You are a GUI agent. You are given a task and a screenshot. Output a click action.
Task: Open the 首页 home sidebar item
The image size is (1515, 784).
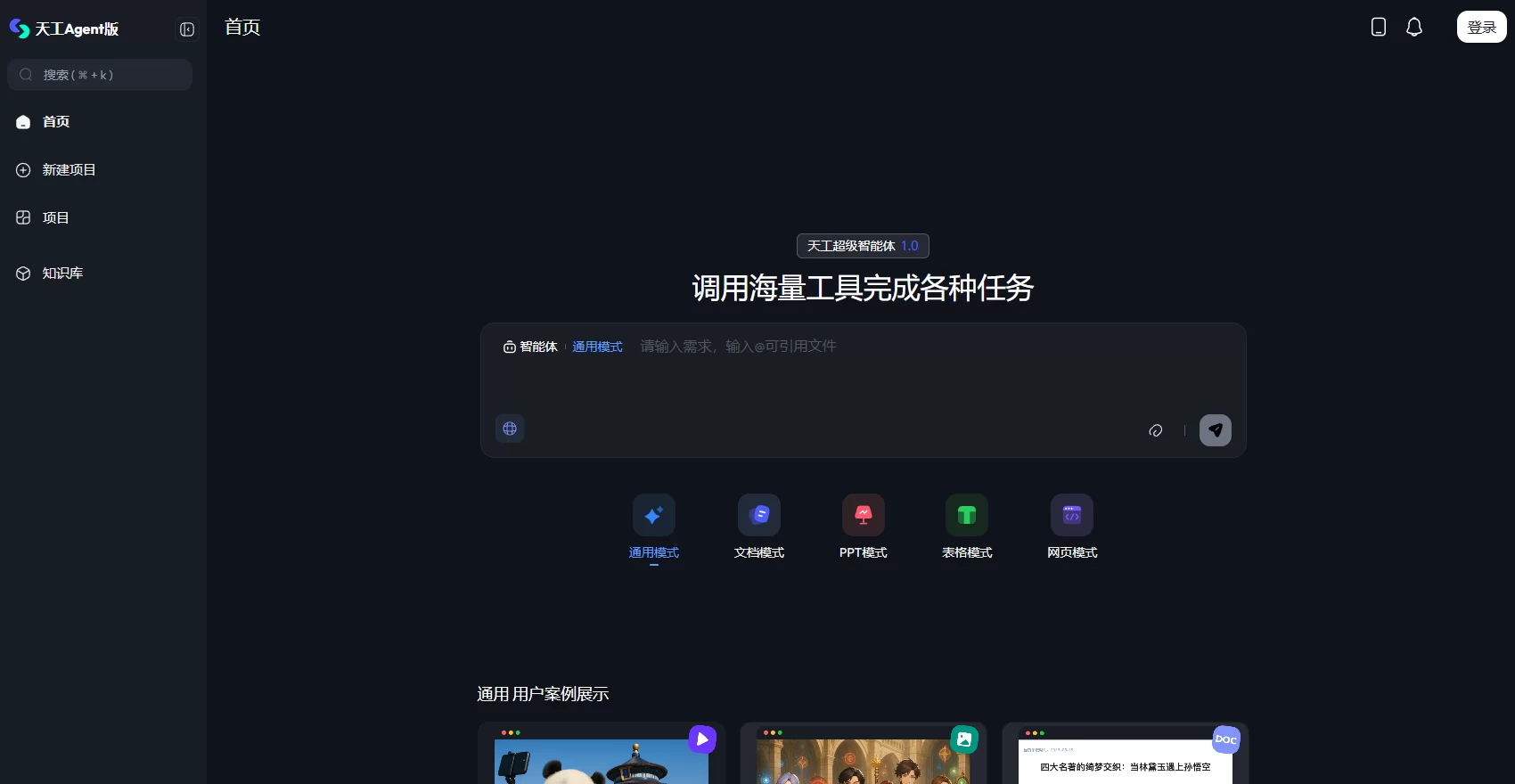(55, 122)
